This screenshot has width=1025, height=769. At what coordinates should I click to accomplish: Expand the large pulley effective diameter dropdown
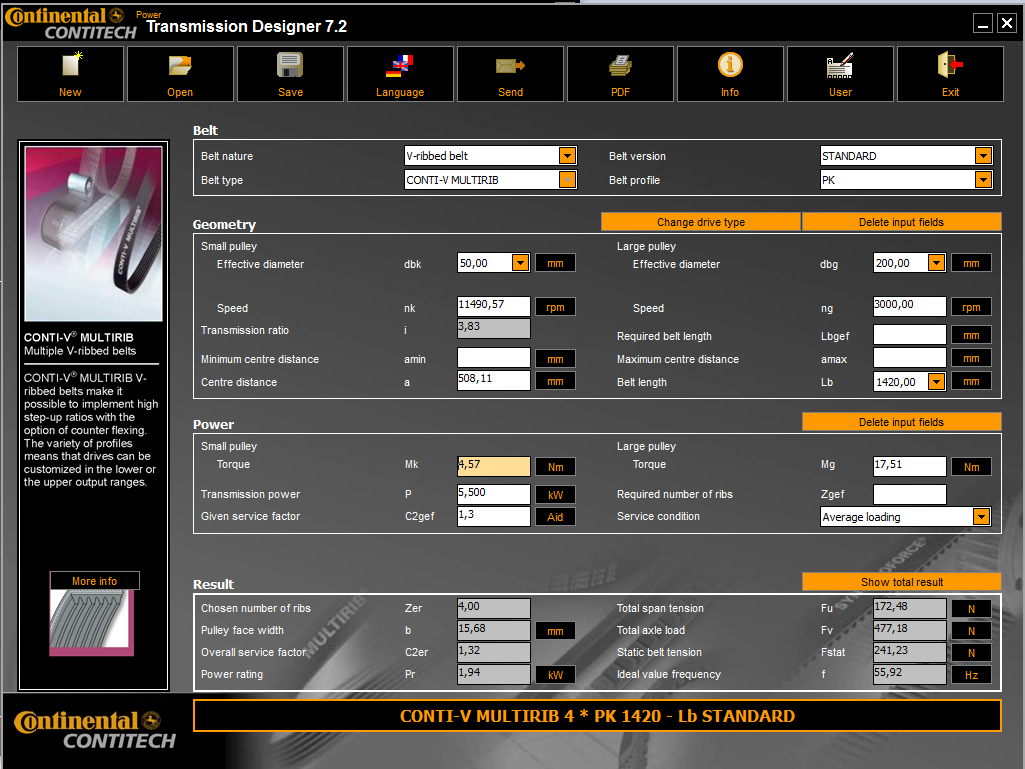(936, 263)
